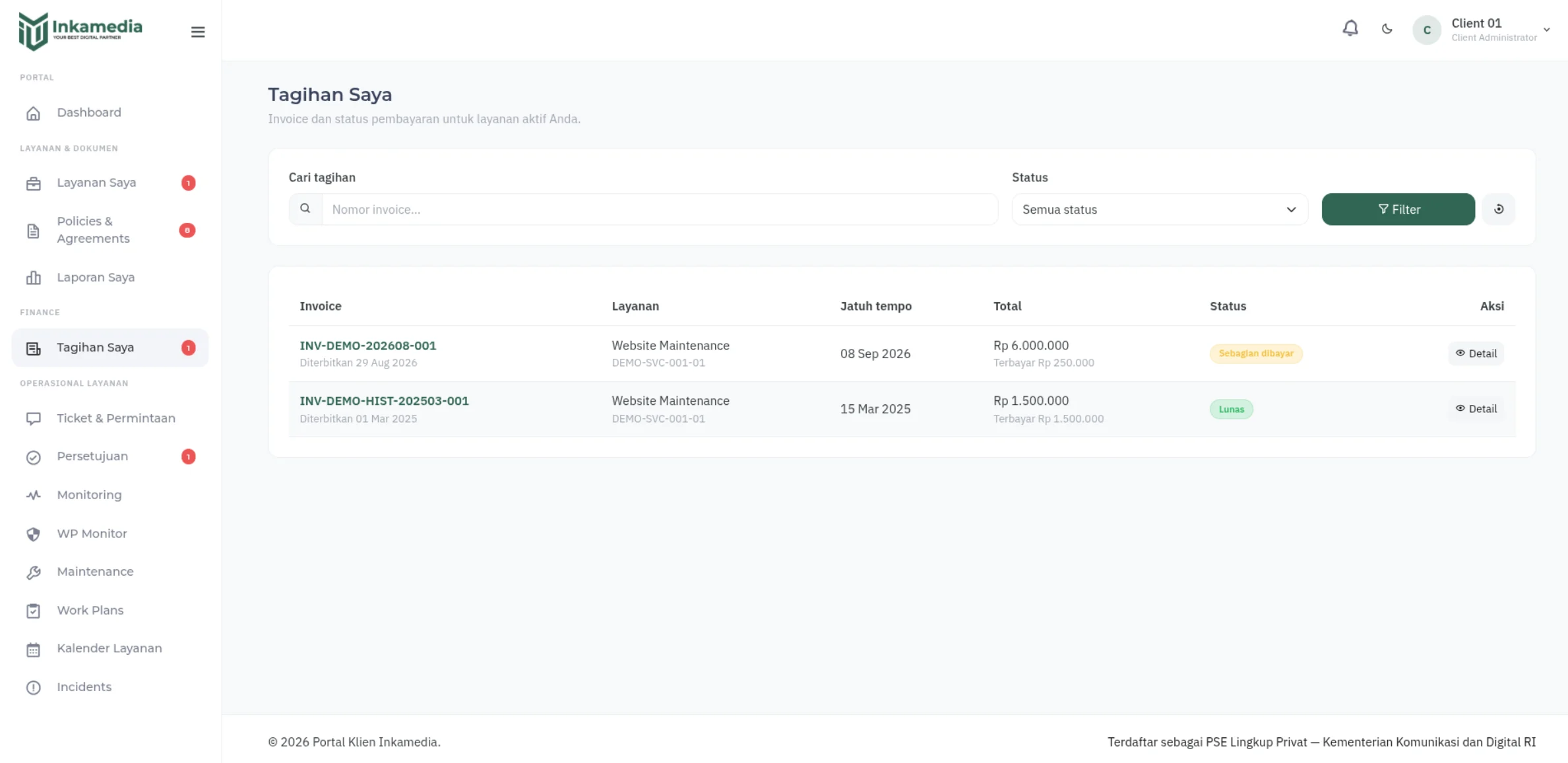
Task: Click the Rp 6.000.000 total amount
Action: 1030,346
